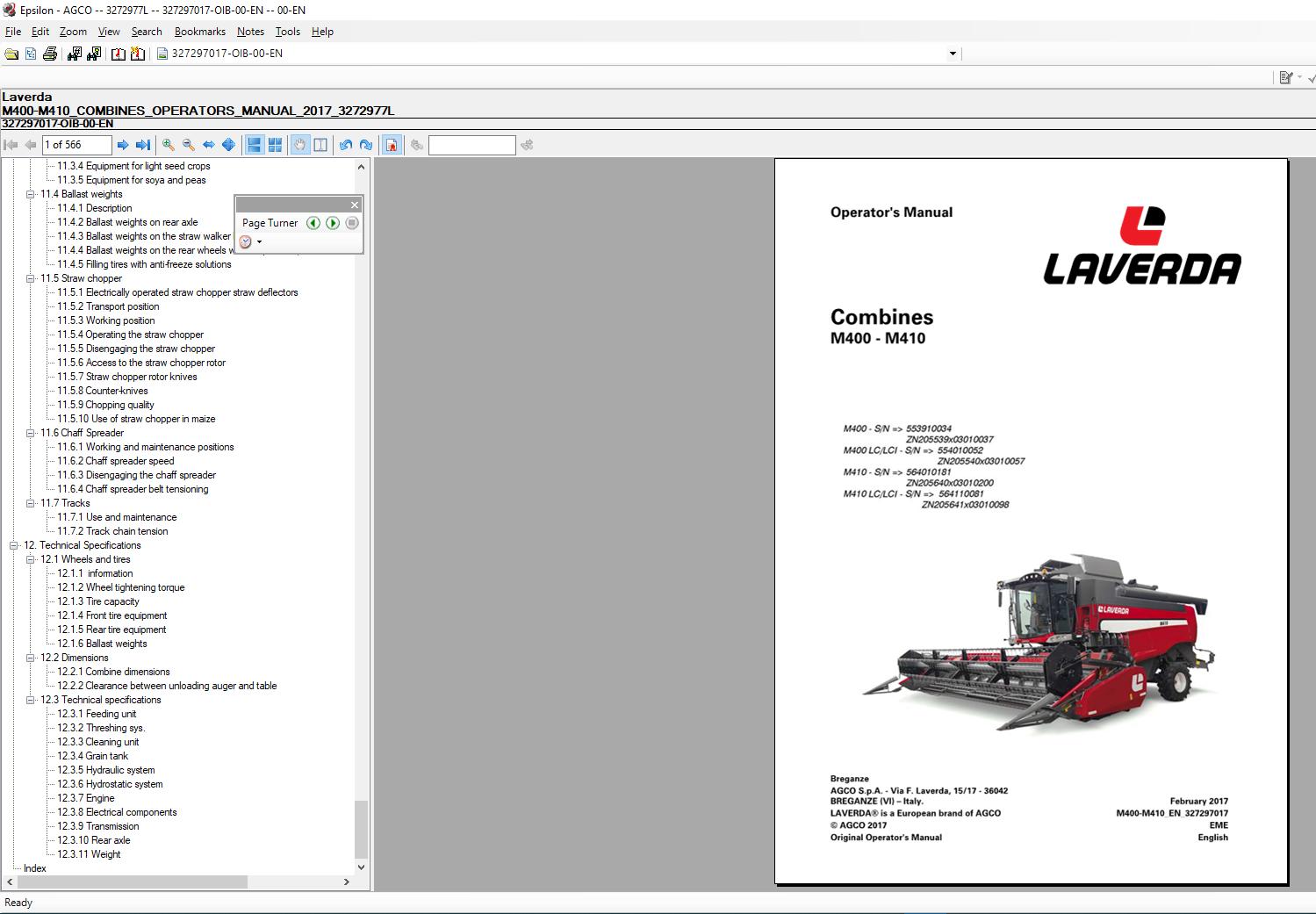Click the notes checklist icon at top right
1316x914 pixels.
tap(1286, 77)
